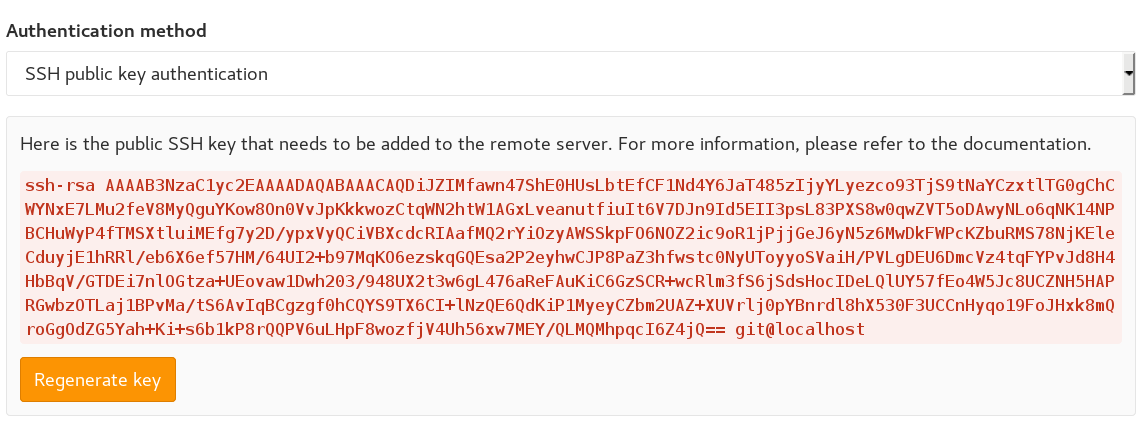Click "git@localhost" at the key's end
The image size is (1147, 432).
[810, 329]
